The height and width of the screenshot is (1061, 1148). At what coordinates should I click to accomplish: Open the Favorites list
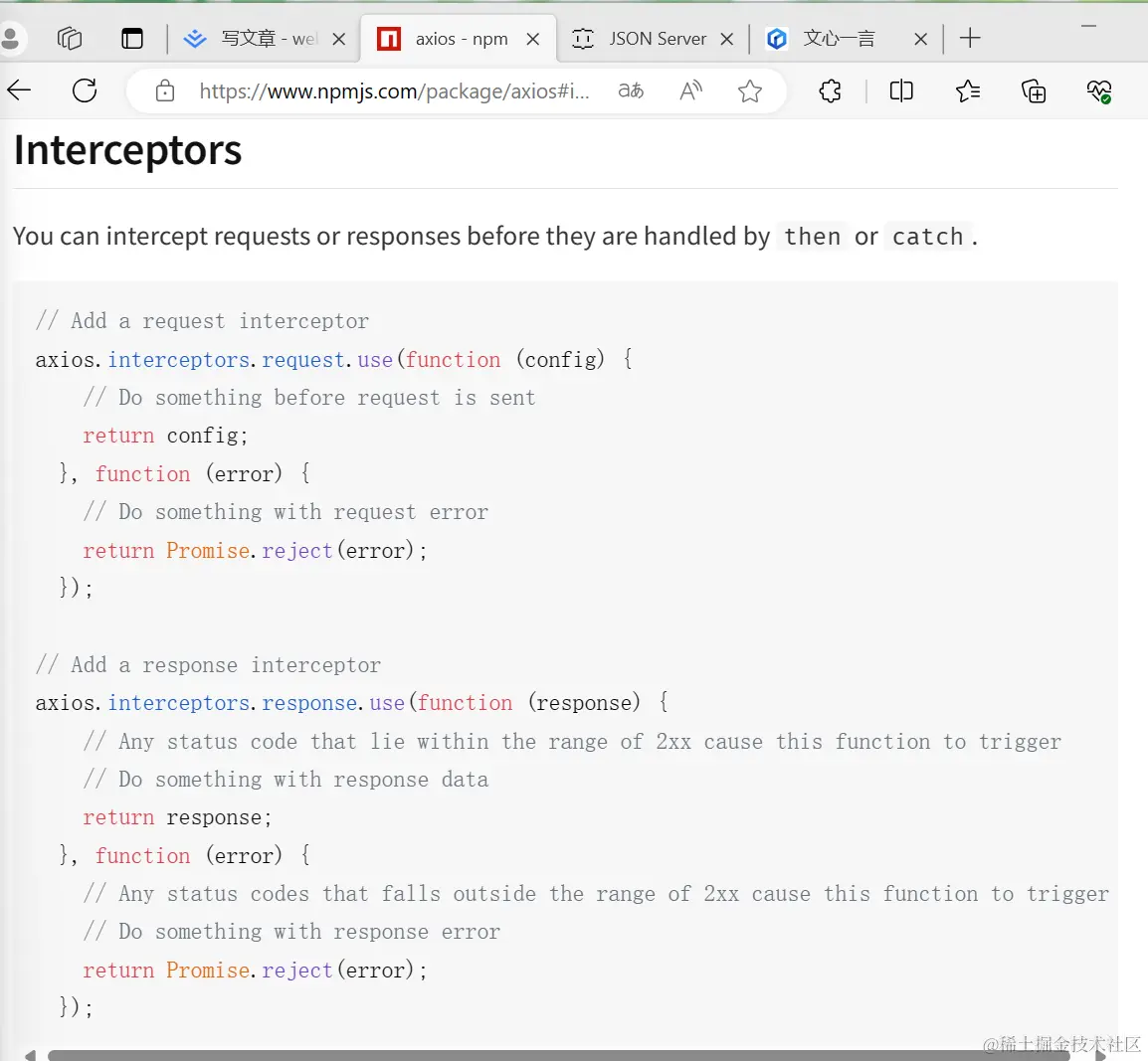[x=968, y=90]
